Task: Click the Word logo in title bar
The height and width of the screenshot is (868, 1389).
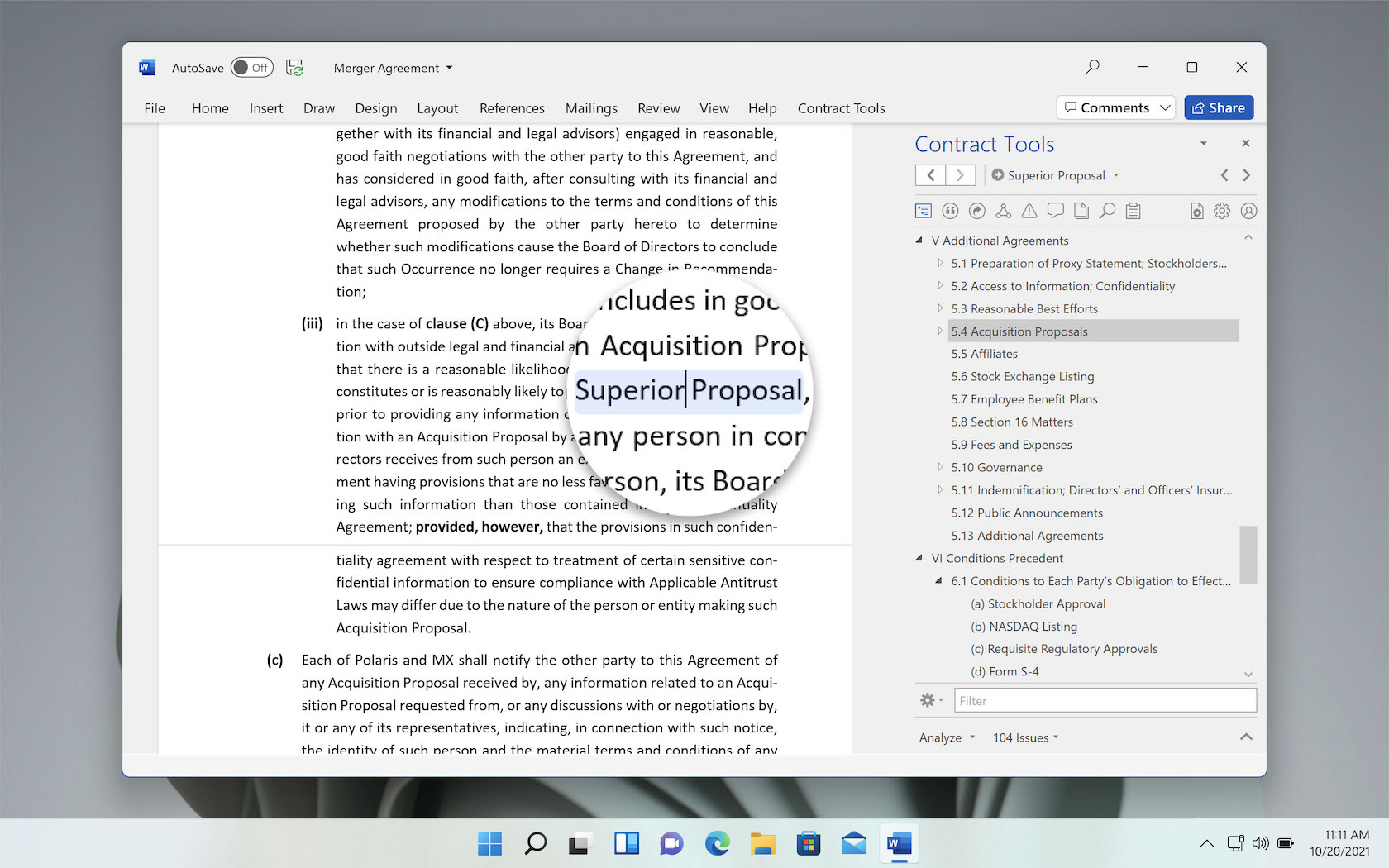Action: (x=147, y=68)
